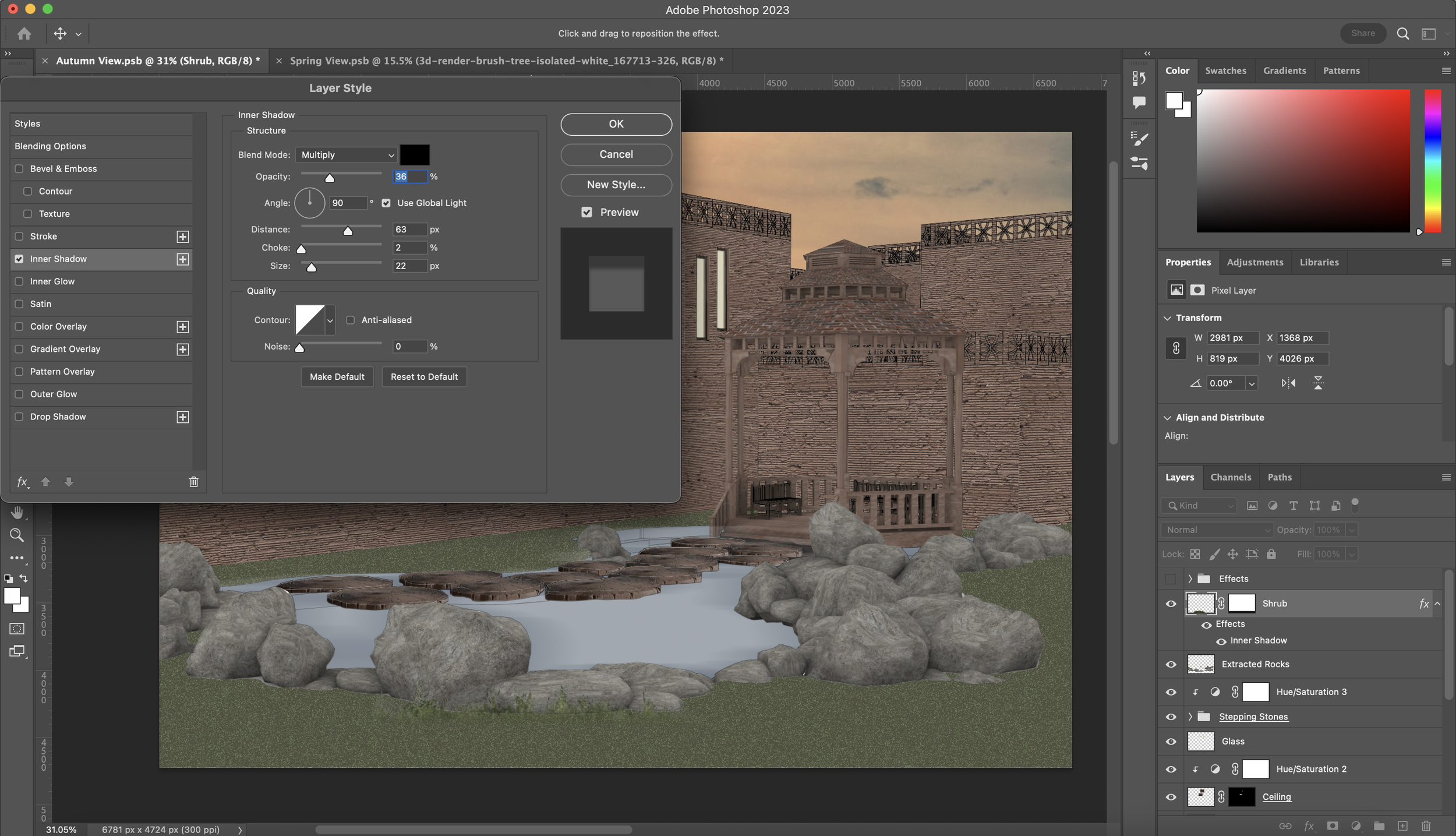Viewport: 1456px width, 836px height.
Task: Hide the Glass layer eye icon
Action: (1171, 742)
